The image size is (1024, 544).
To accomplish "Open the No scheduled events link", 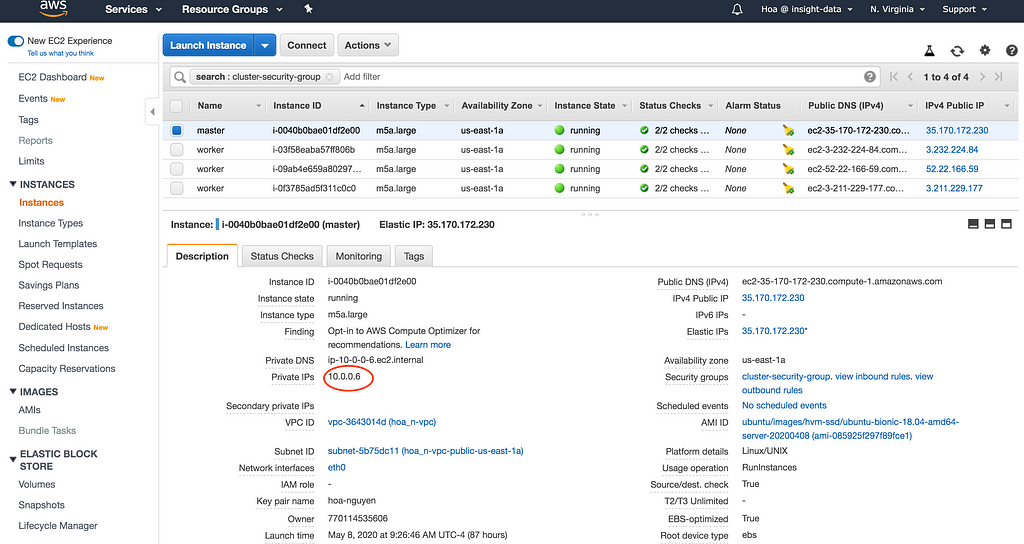I will (784, 406).
